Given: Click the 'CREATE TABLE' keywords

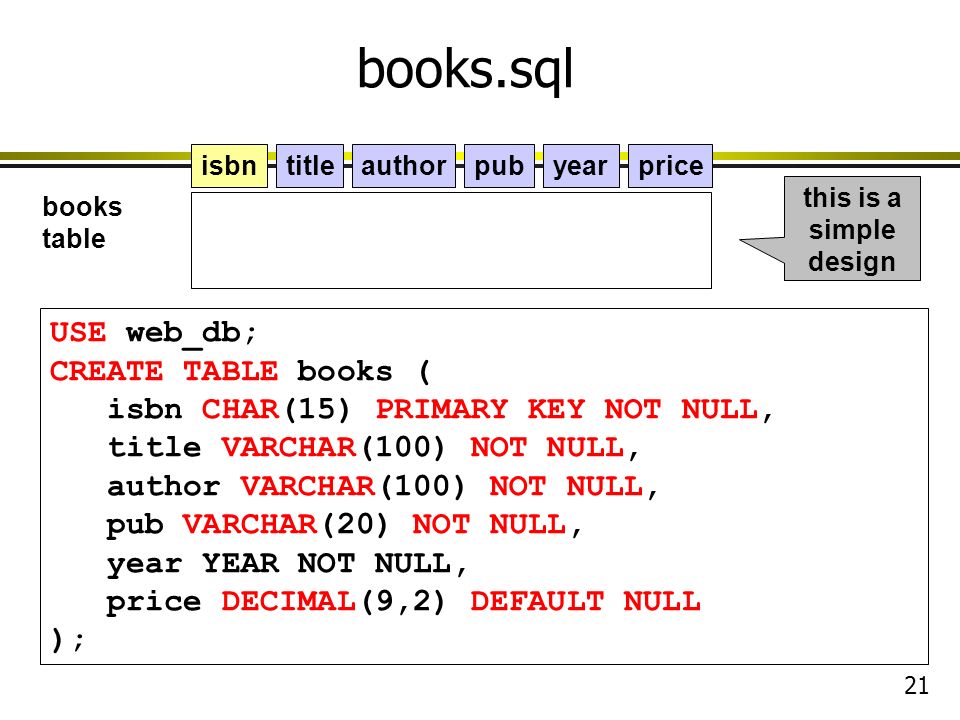Looking at the screenshot, I should (163, 372).
